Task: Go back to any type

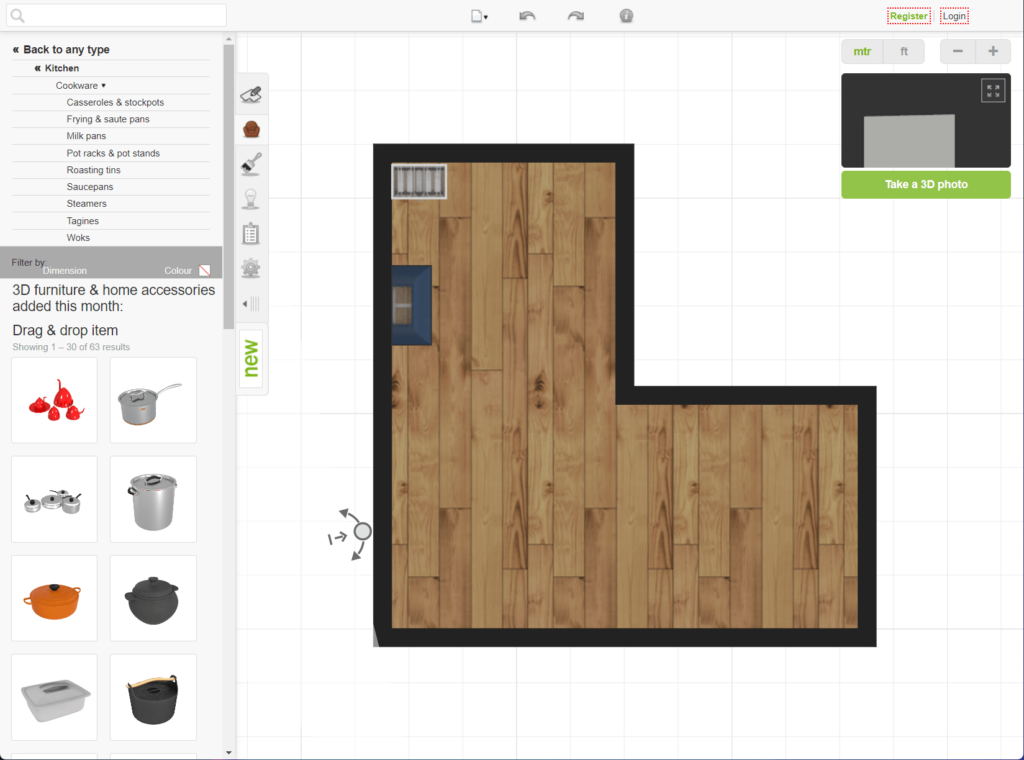Action: point(61,50)
